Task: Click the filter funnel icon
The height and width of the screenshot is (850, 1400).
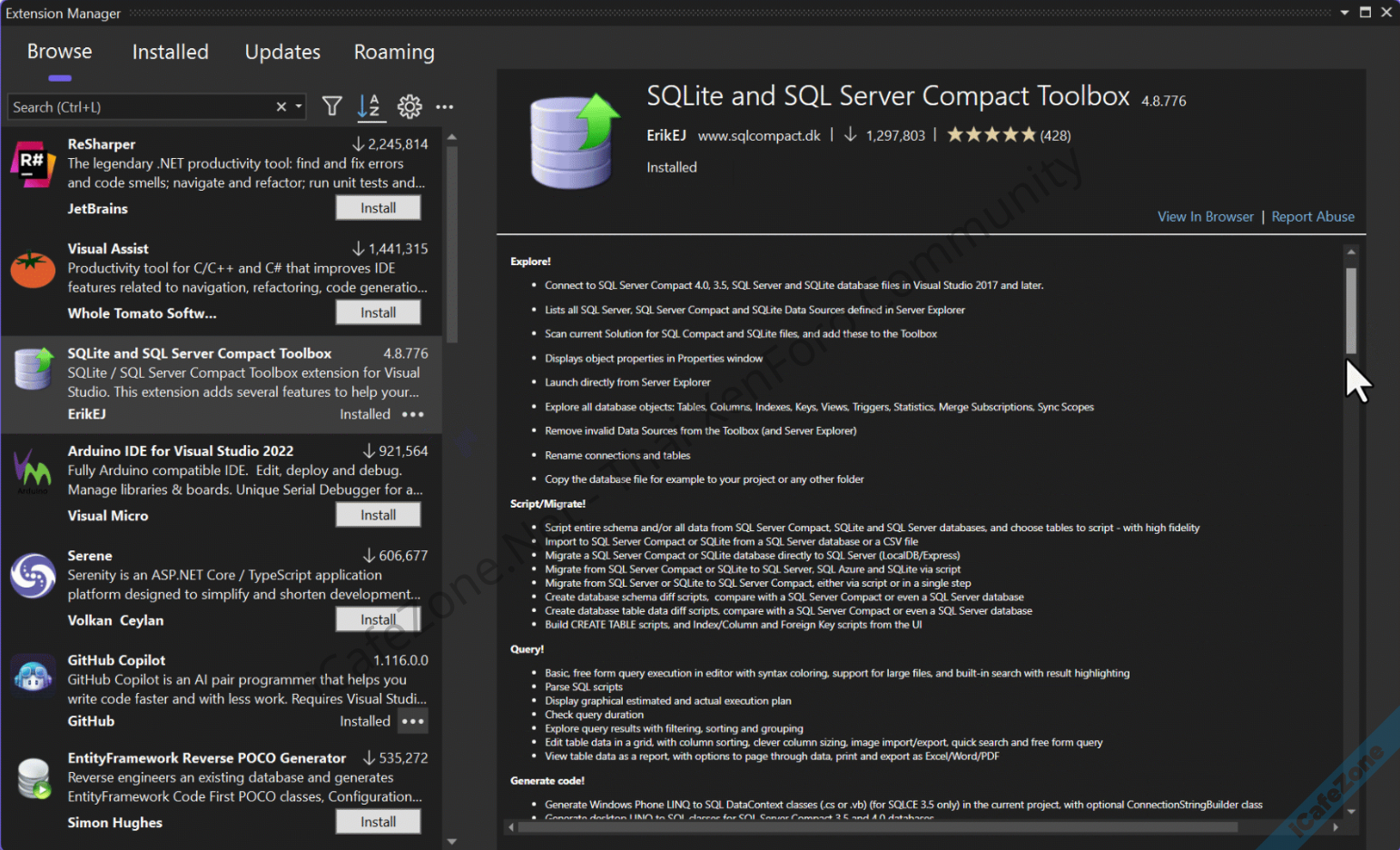Action: (x=332, y=107)
